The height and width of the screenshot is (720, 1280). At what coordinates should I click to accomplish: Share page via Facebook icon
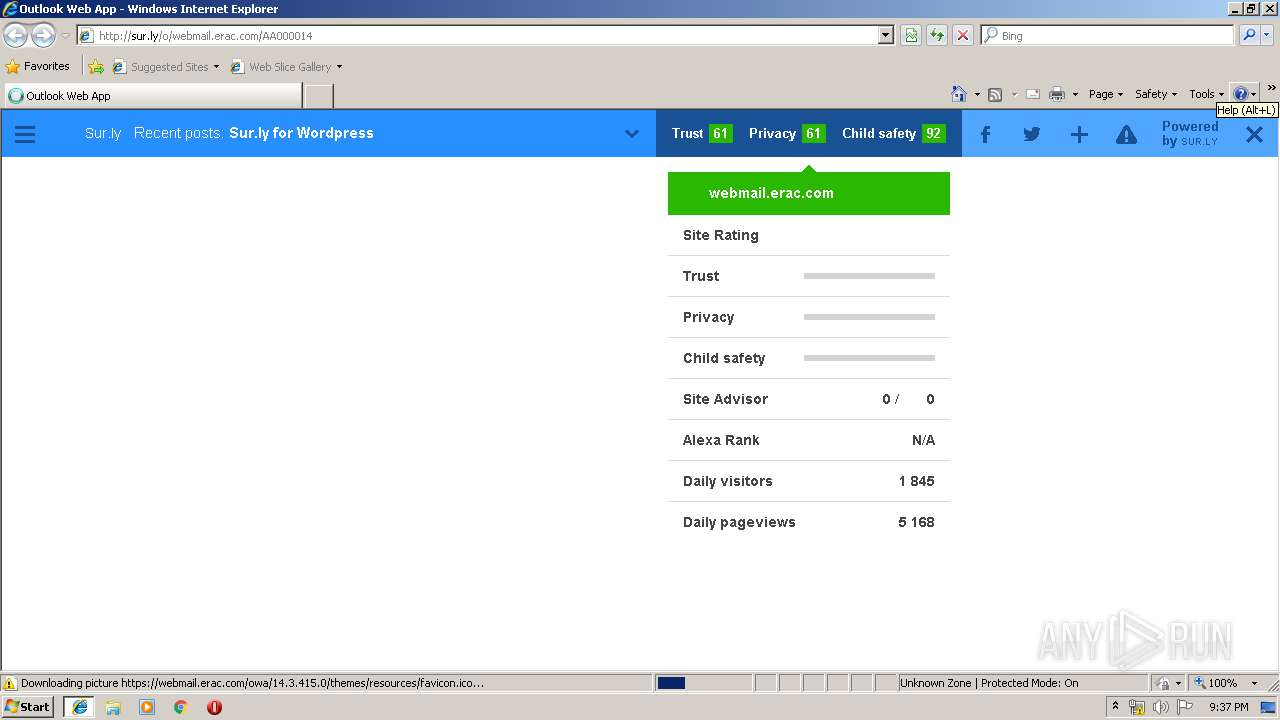(x=985, y=134)
